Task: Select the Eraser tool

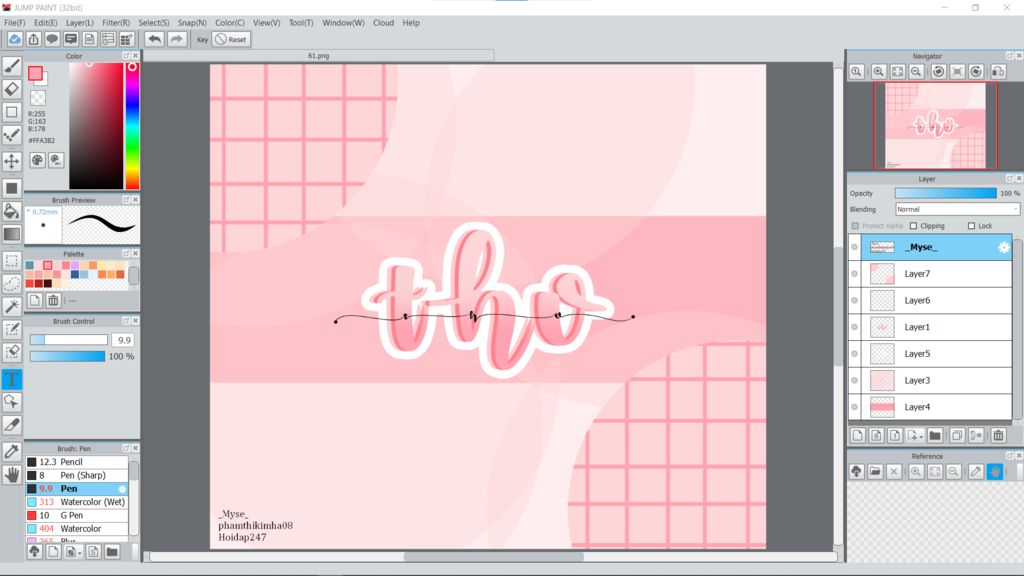Action: pos(12,89)
